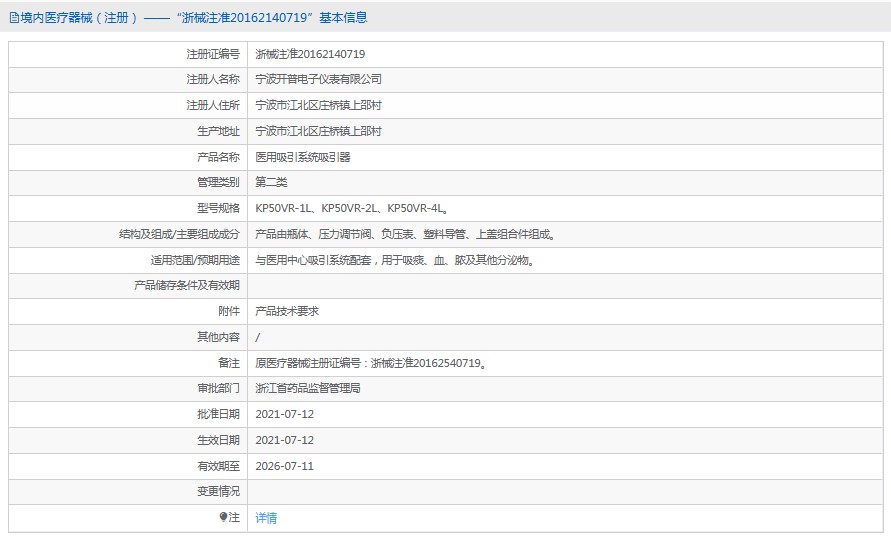The height and width of the screenshot is (537, 891).
Task: Click the 其他内容 label
Action: (x=218, y=337)
